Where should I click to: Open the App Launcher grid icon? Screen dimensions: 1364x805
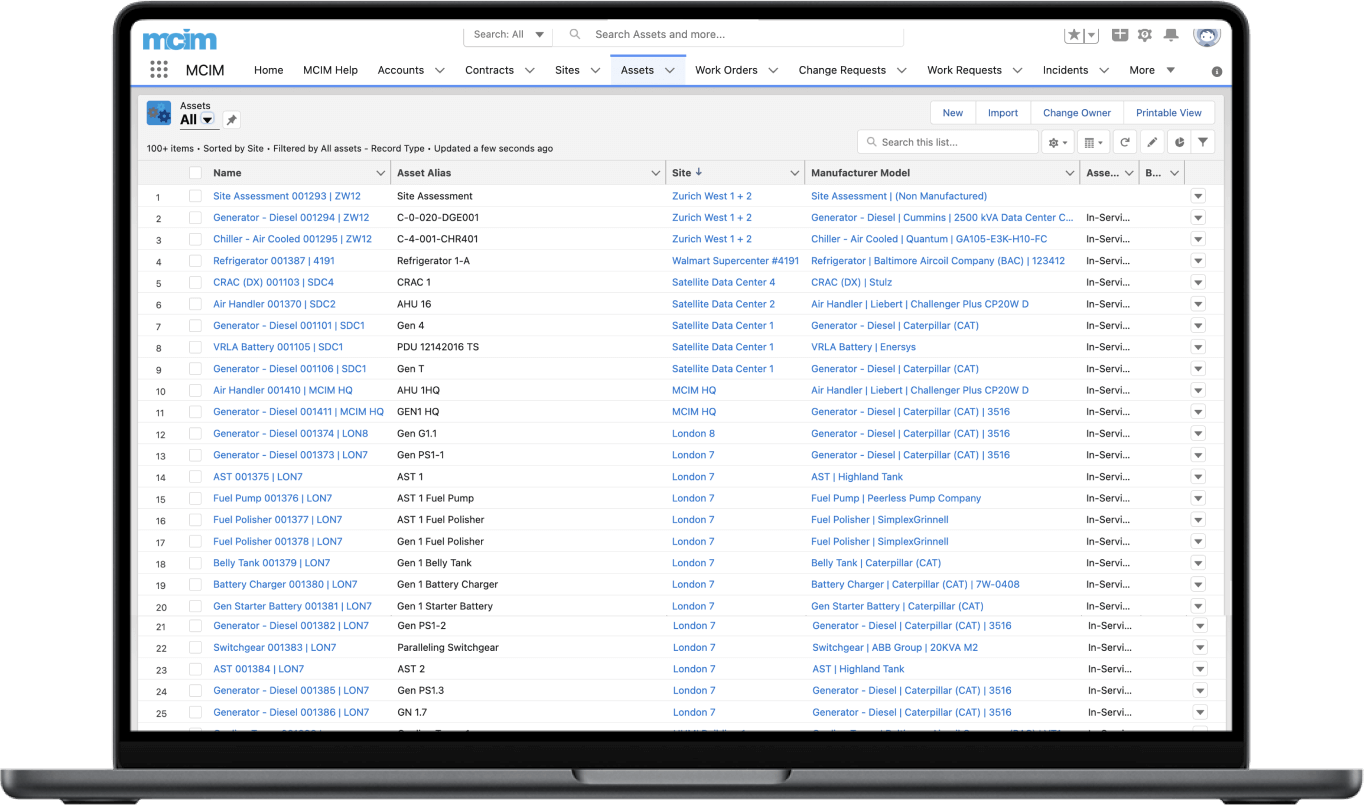[159, 70]
